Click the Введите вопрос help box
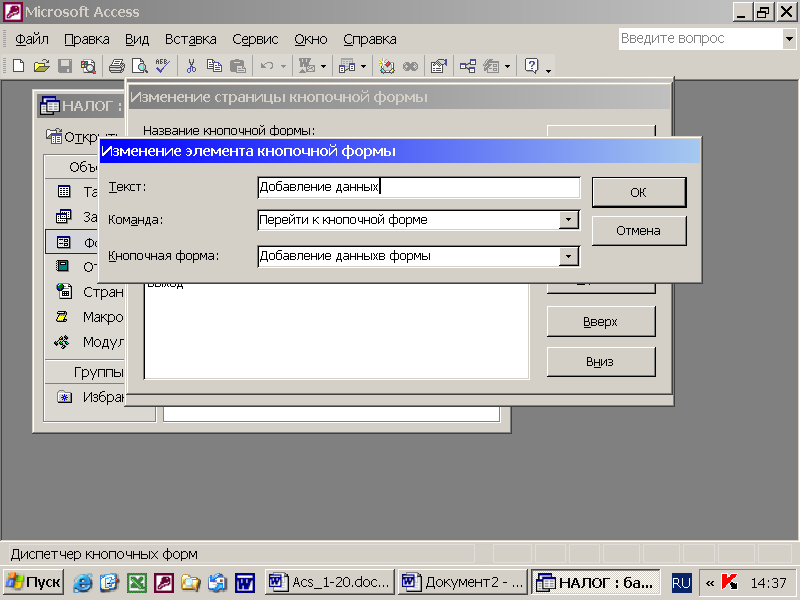 [701, 39]
